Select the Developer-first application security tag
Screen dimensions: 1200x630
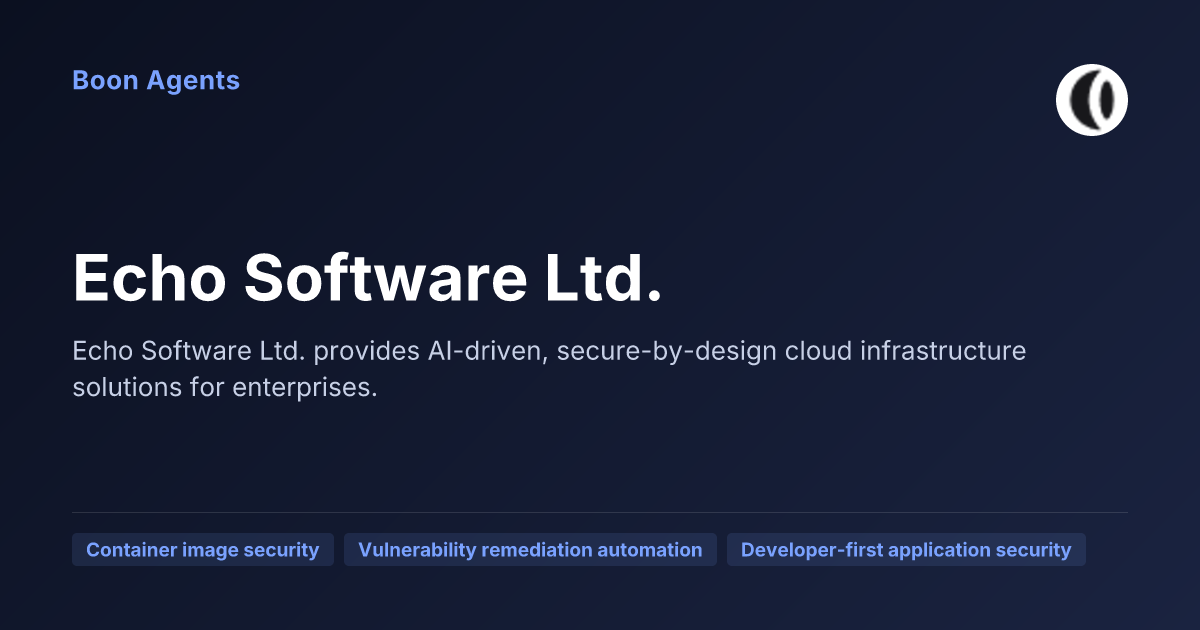coord(906,550)
